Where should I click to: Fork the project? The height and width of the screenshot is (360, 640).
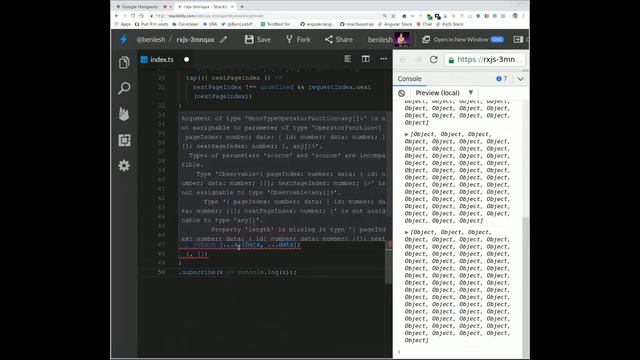(x=298, y=40)
